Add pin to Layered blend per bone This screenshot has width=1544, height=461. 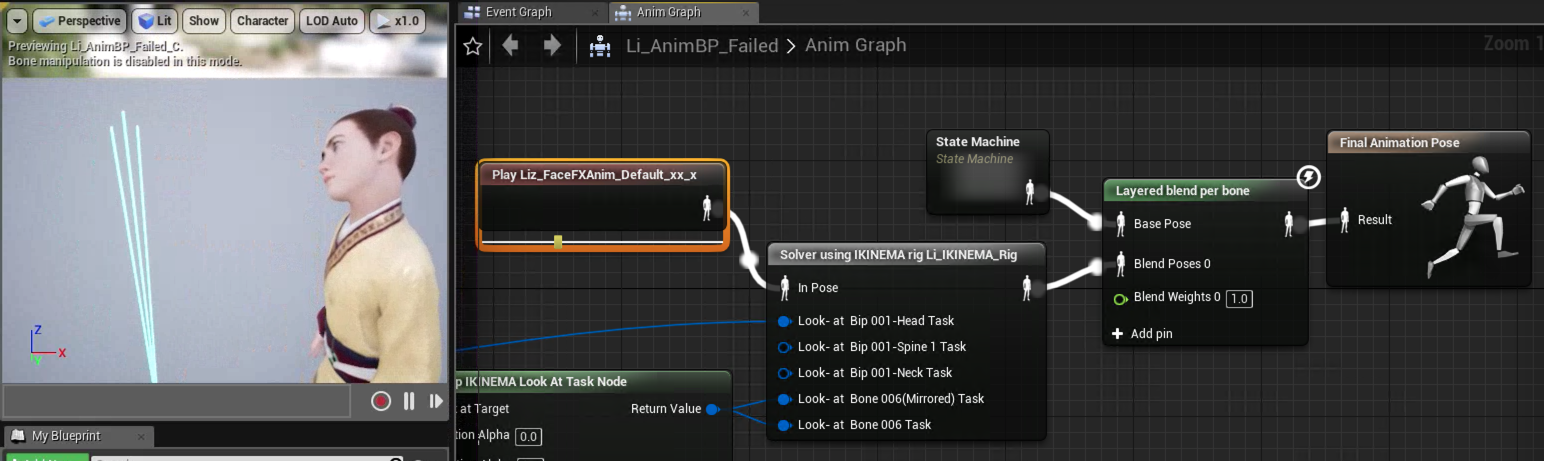pos(1144,334)
